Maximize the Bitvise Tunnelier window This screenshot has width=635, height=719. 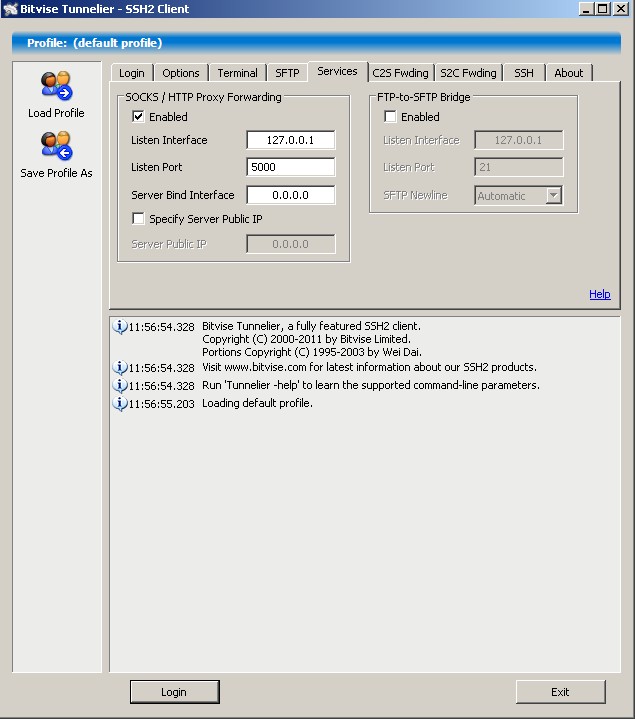coord(602,9)
